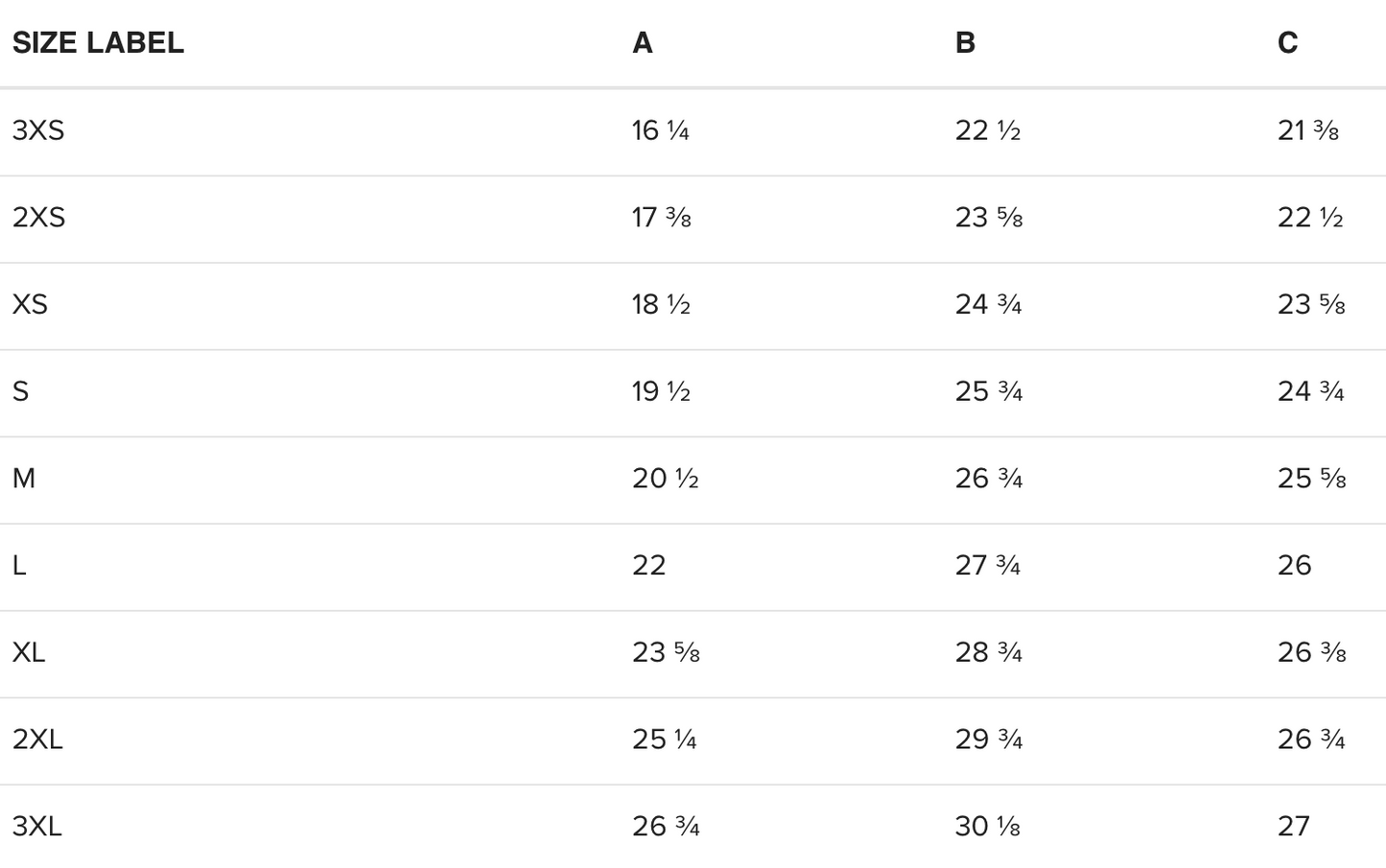
Task: Click the L size label
Action: click(x=19, y=566)
